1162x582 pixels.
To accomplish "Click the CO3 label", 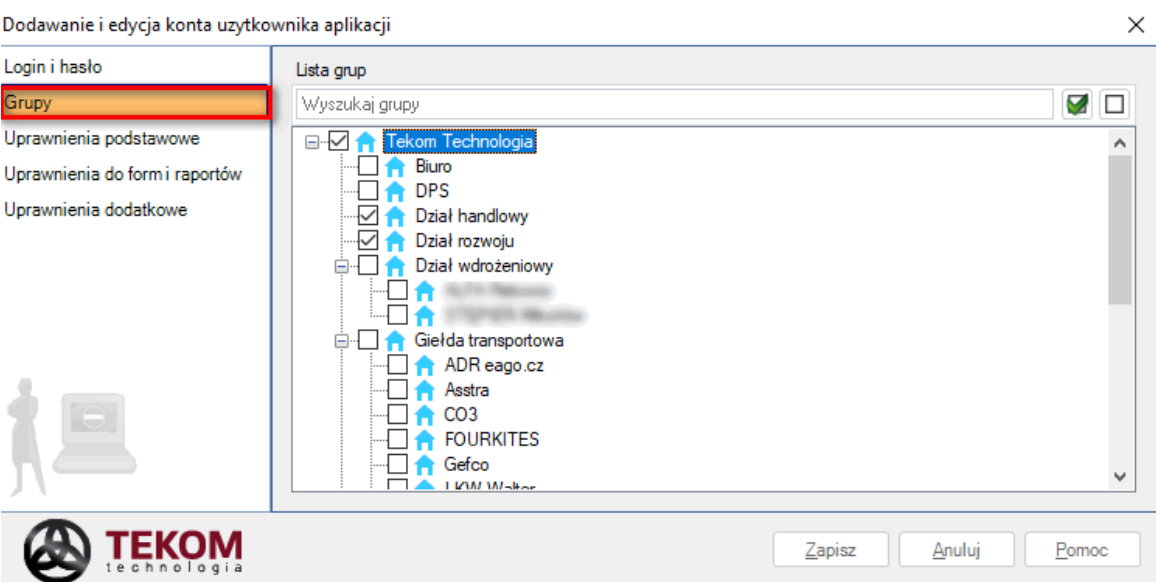I will pos(460,414).
